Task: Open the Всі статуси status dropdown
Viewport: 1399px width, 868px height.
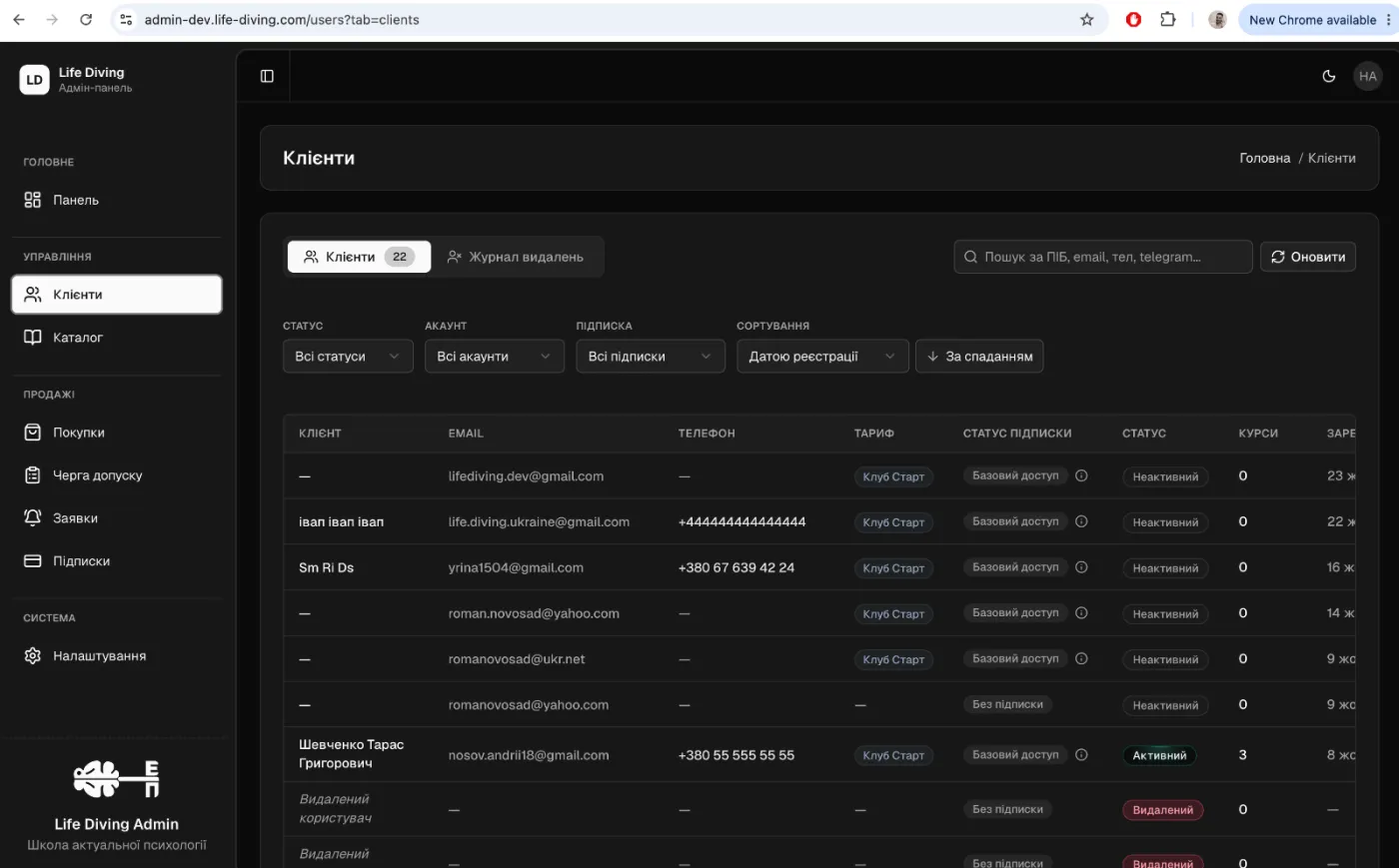Action: point(348,357)
